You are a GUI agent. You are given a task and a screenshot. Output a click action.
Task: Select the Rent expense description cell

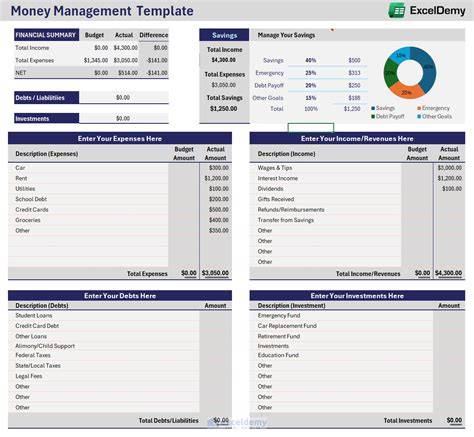88,178
